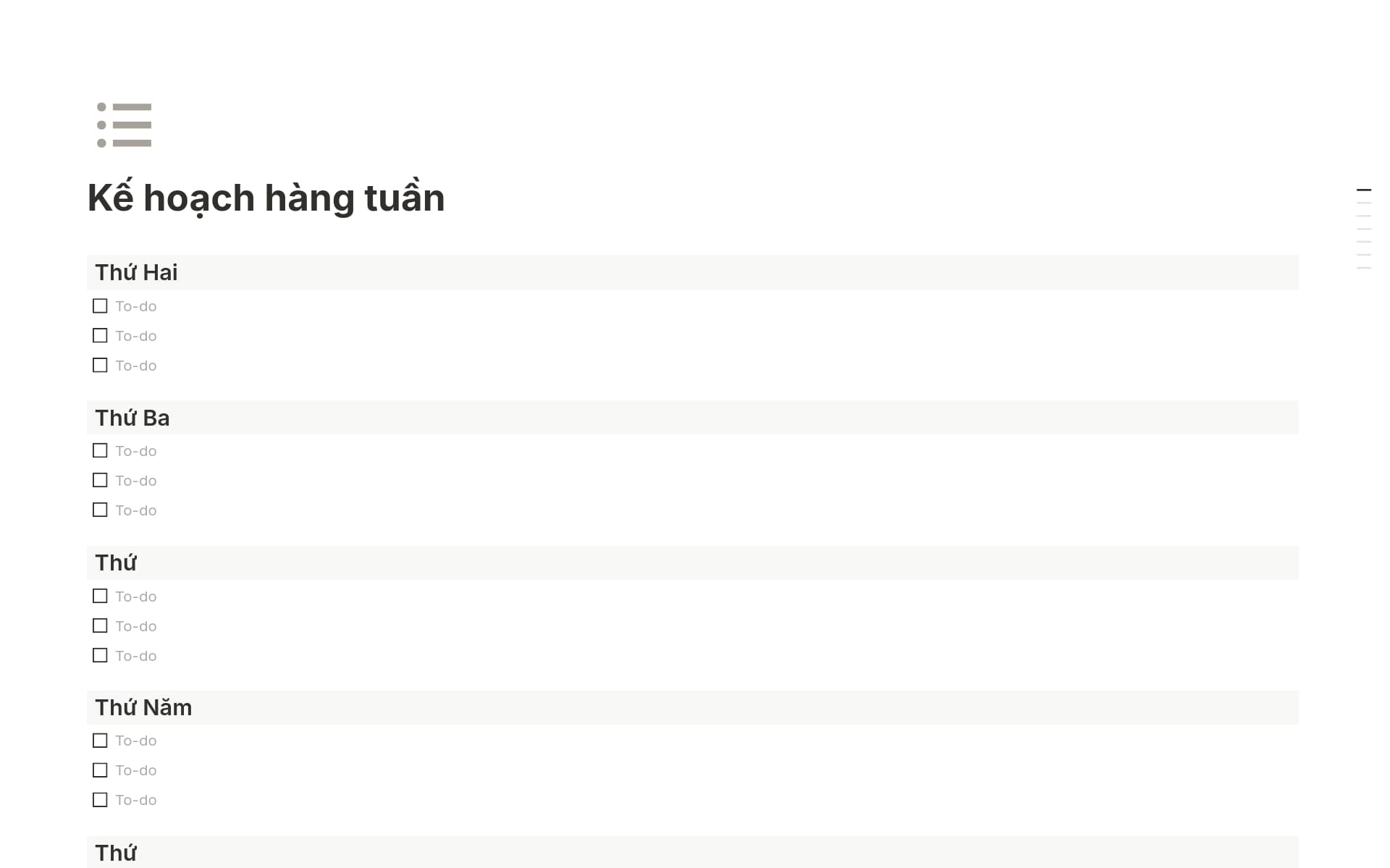Viewport: 1390px width, 868px height.
Task: Tick the last To-do checkbox under Thứ Ba
Action: (x=100, y=510)
